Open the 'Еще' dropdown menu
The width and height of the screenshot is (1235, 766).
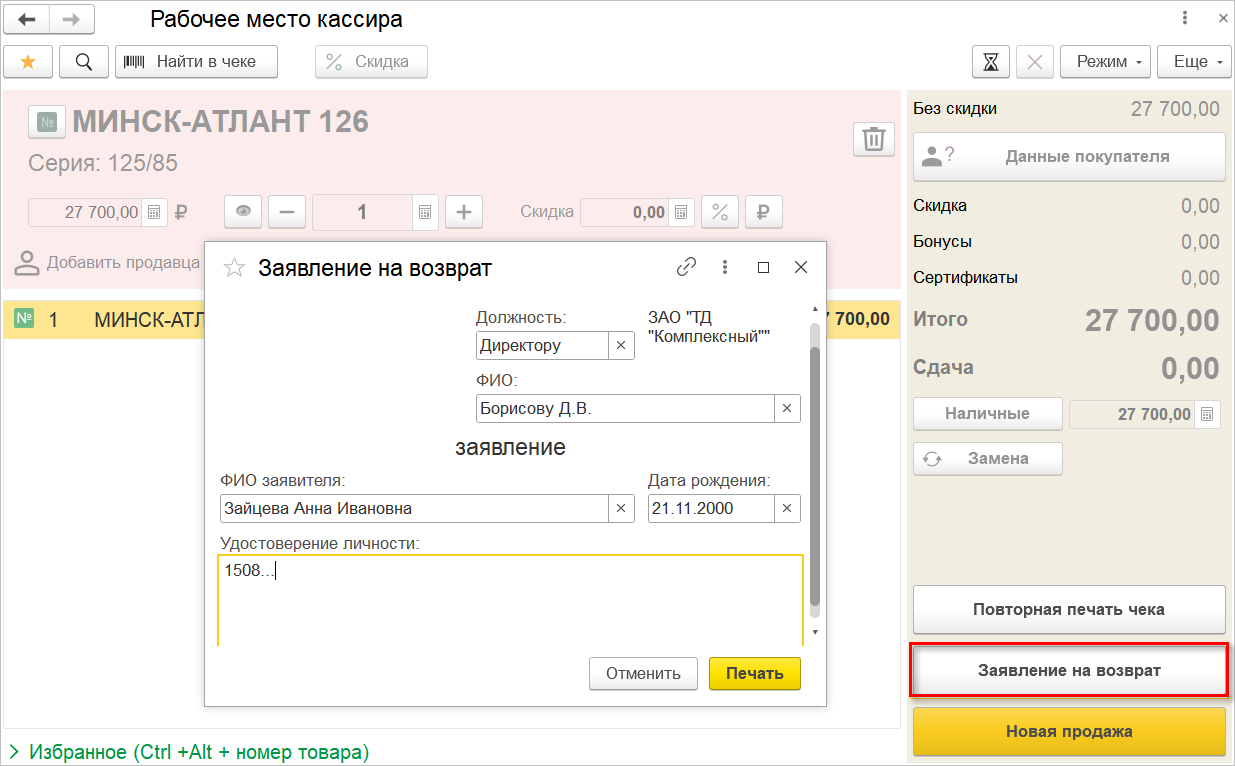pos(1194,62)
